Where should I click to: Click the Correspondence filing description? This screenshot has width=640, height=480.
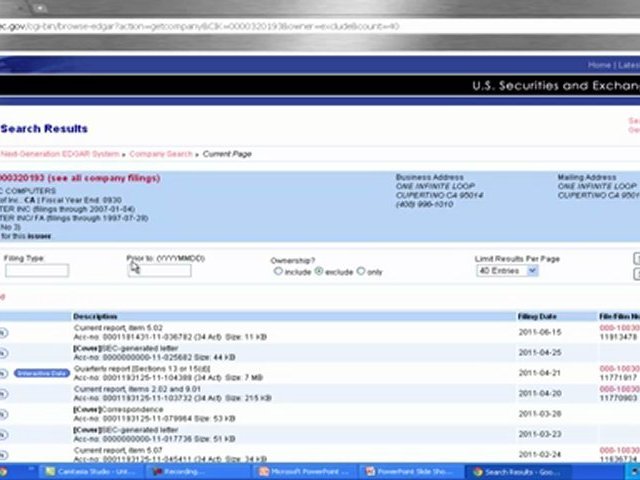coord(118,409)
